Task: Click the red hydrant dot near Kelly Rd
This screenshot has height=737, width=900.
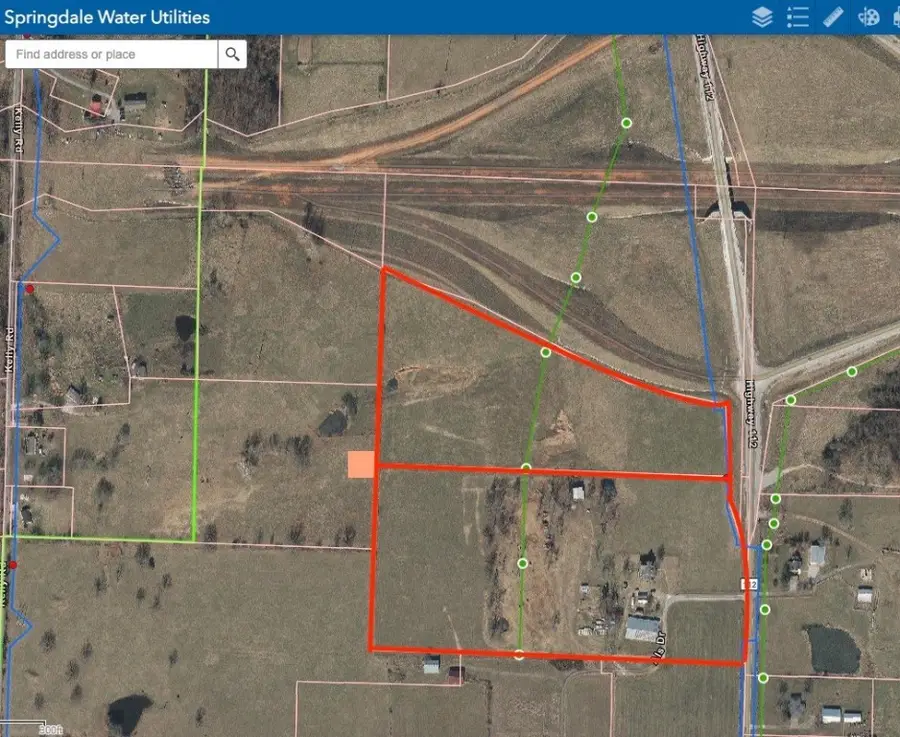Action: click(28, 288)
